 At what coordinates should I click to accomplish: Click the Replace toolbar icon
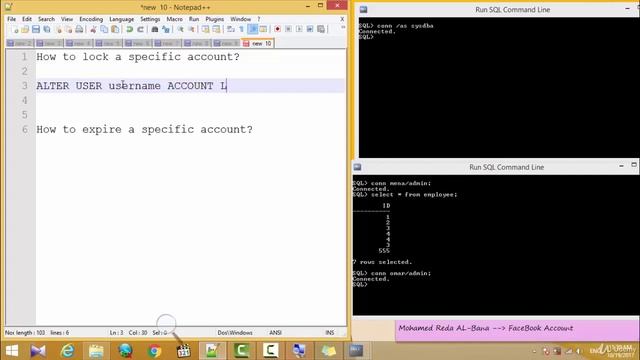click(x=166, y=29)
